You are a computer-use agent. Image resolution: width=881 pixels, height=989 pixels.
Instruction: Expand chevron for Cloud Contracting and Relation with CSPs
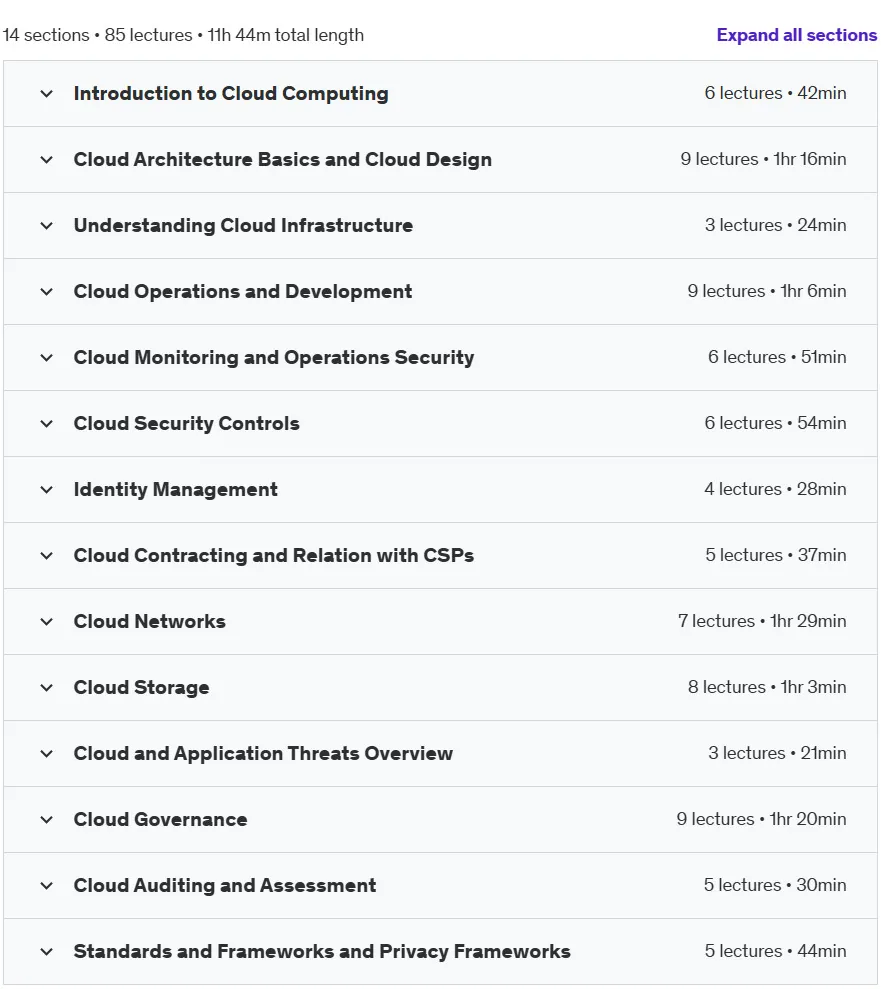(47, 556)
